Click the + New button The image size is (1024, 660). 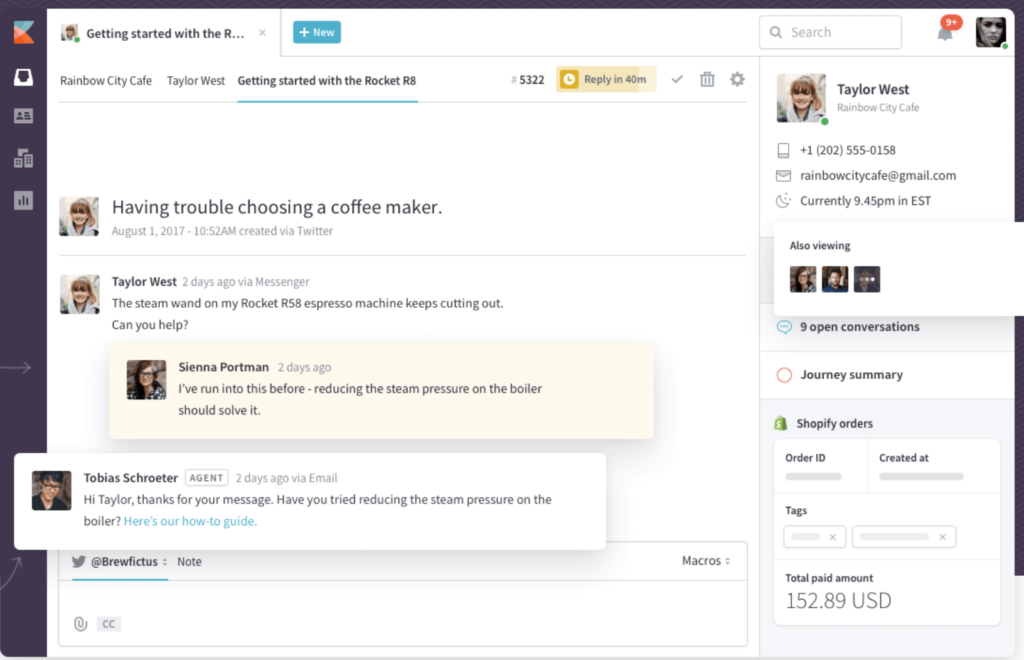click(317, 32)
